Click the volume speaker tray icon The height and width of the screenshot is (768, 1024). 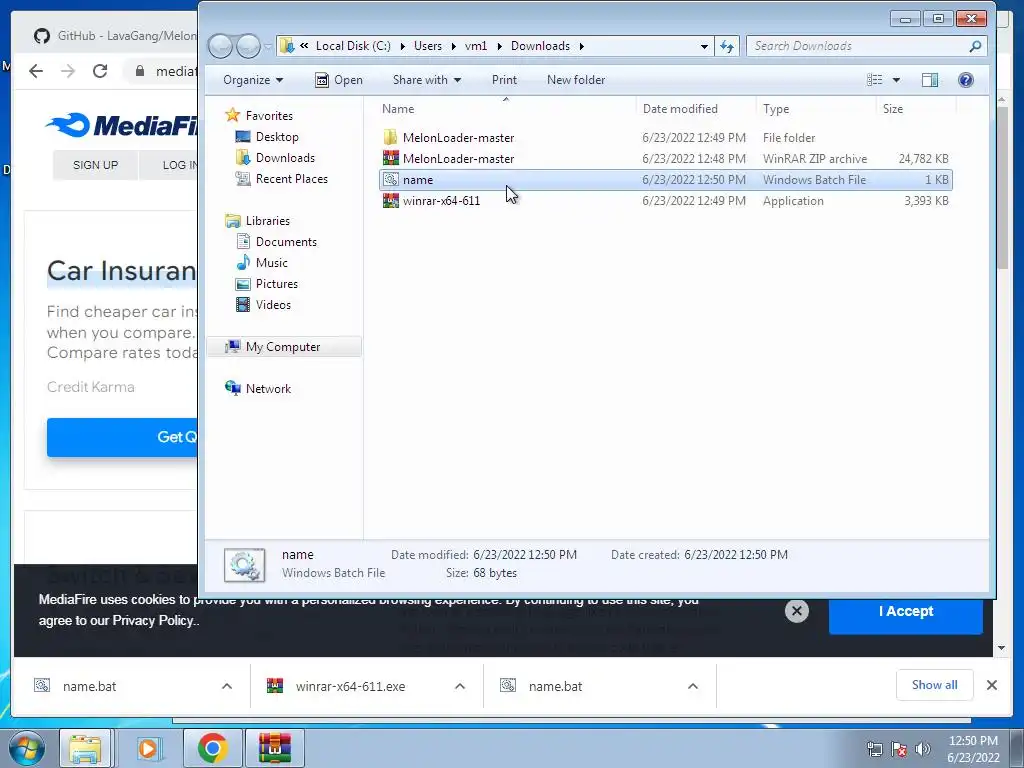923,749
